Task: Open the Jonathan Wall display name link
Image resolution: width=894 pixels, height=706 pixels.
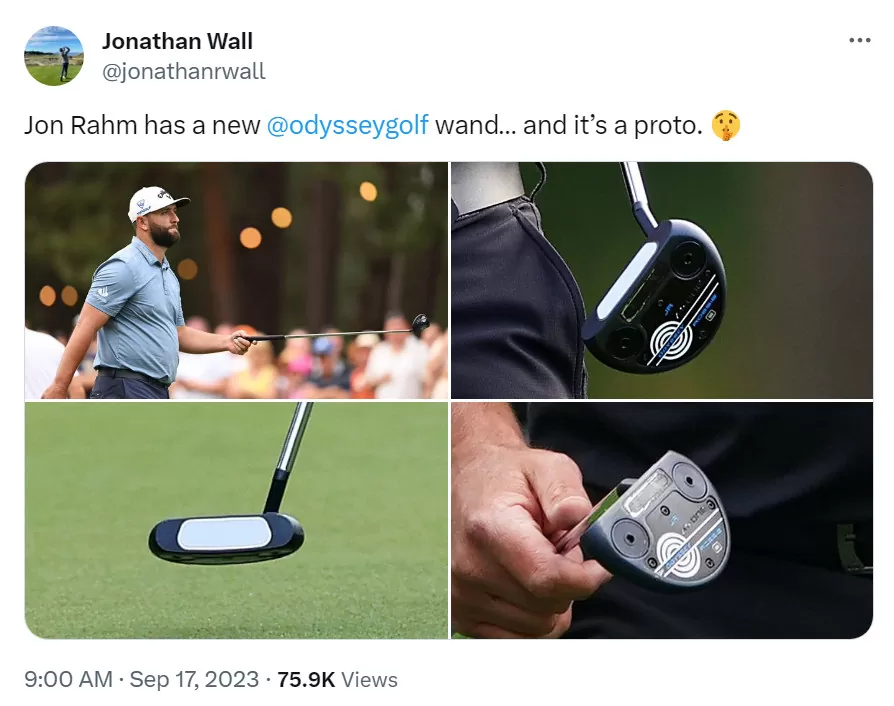Action: tap(177, 41)
